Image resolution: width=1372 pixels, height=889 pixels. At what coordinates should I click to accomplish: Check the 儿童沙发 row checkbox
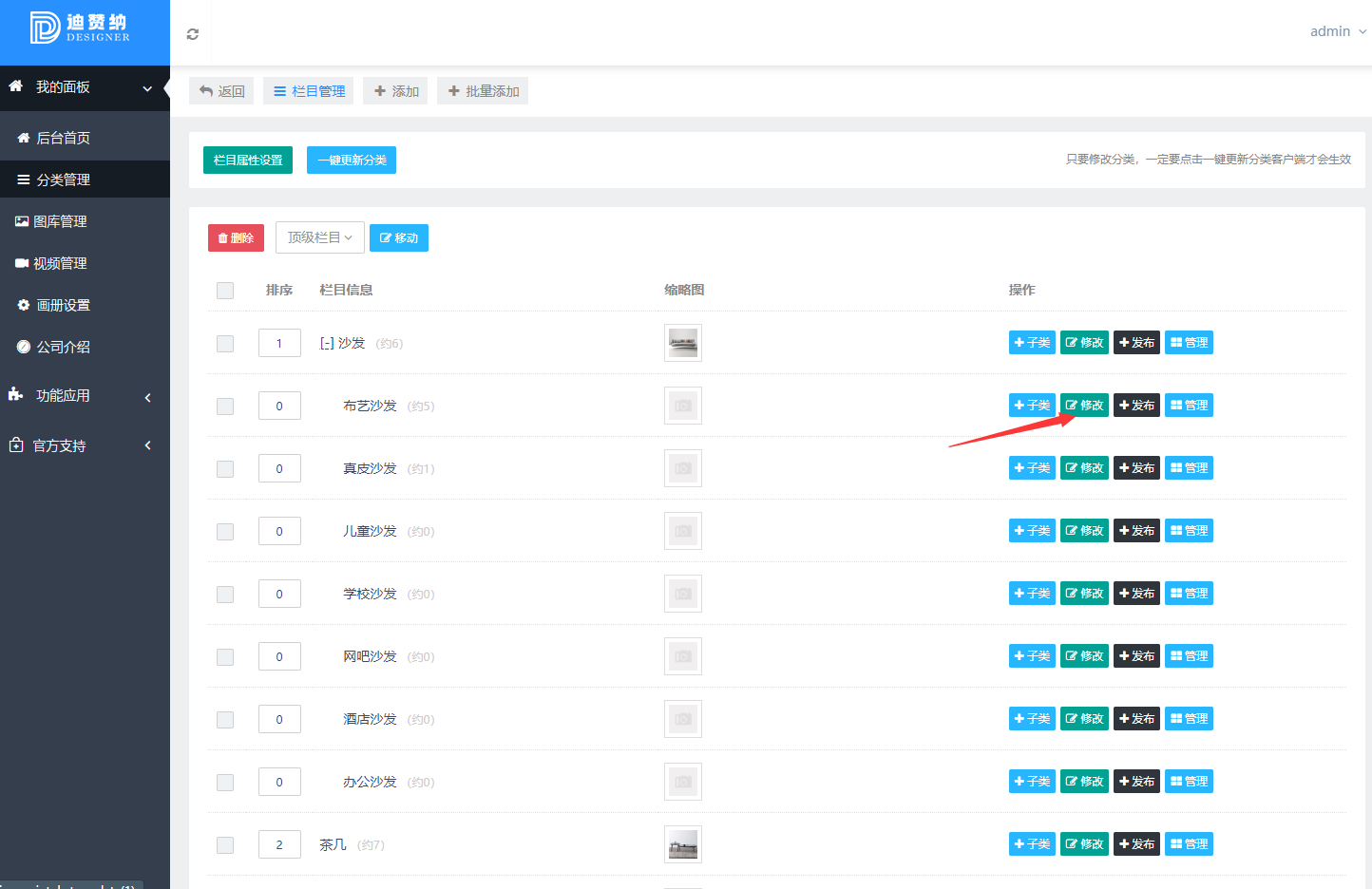[x=225, y=532]
